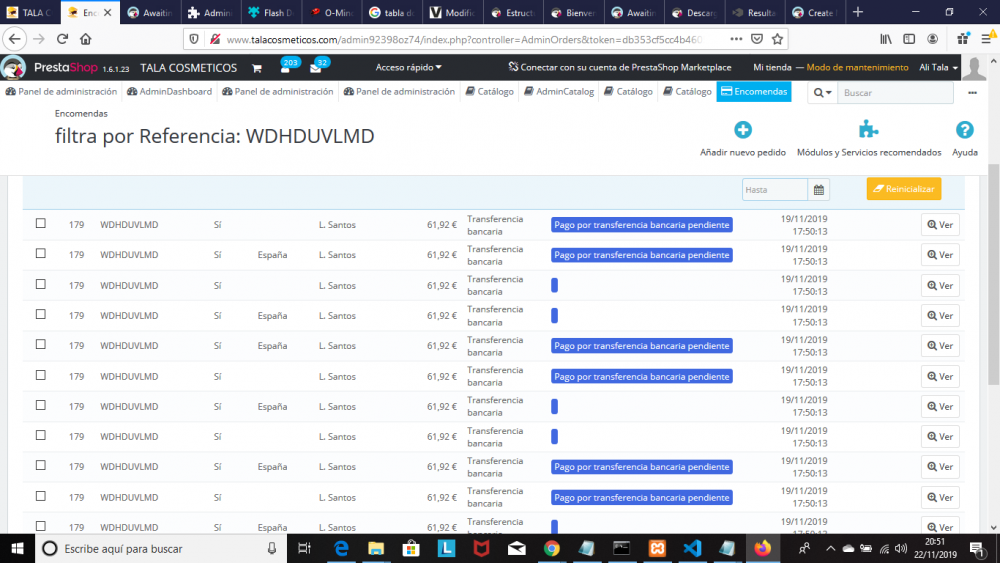Open the search type dropdown beside Buscar
The image size is (1000, 563).
tap(822, 92)
